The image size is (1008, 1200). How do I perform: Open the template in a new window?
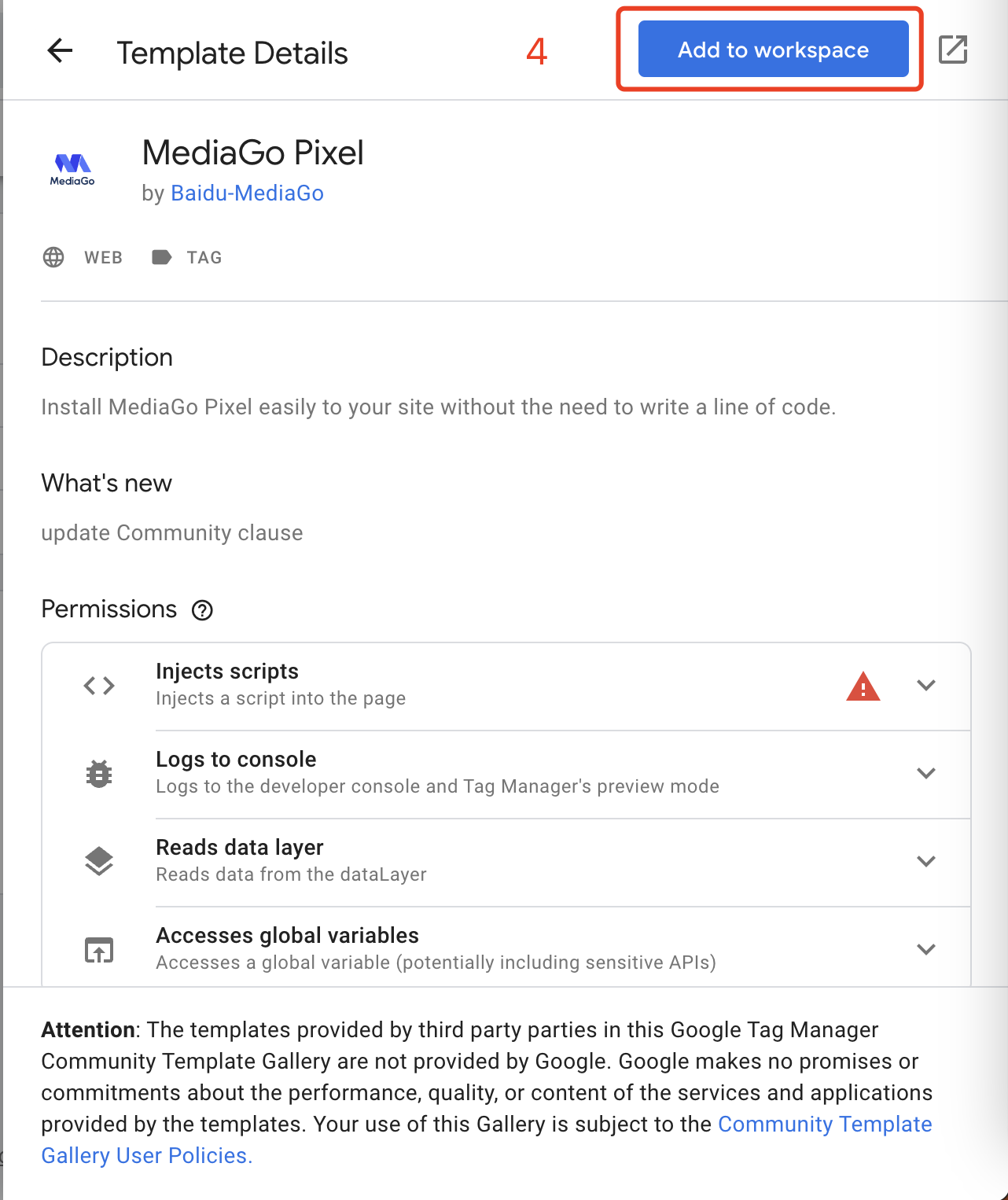(954, 49)
